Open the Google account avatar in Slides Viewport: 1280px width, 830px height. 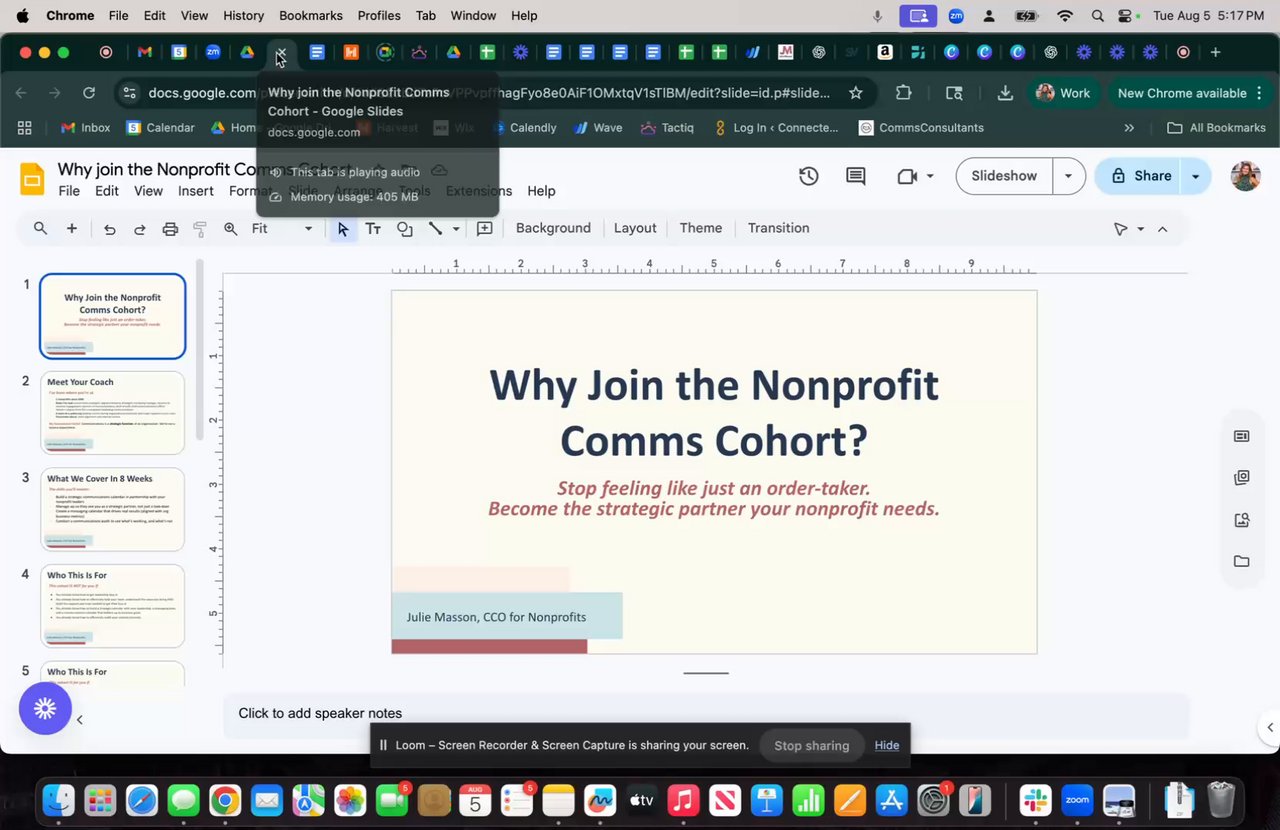click(1245, 176)
